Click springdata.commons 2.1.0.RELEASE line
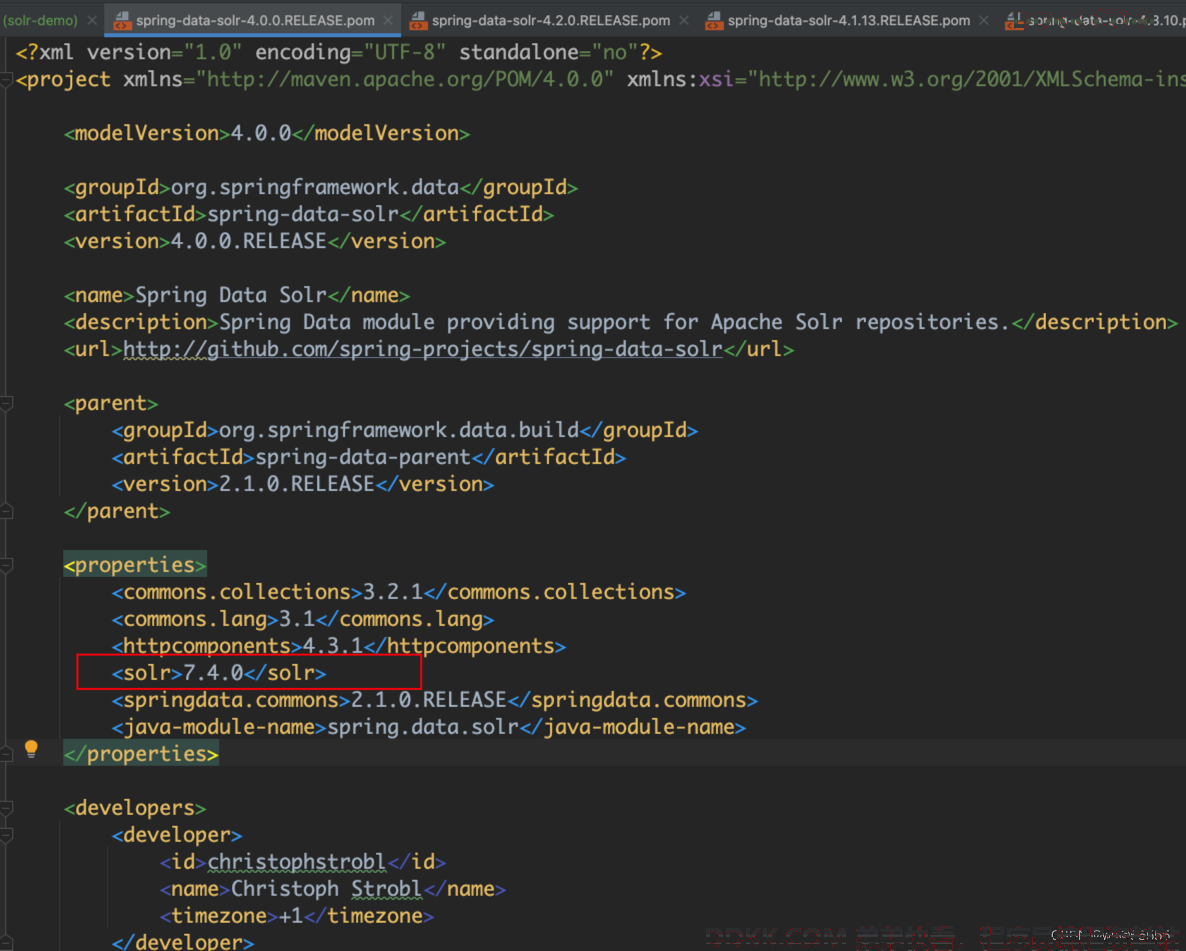1186x951 pixels. tap(435, 701)
